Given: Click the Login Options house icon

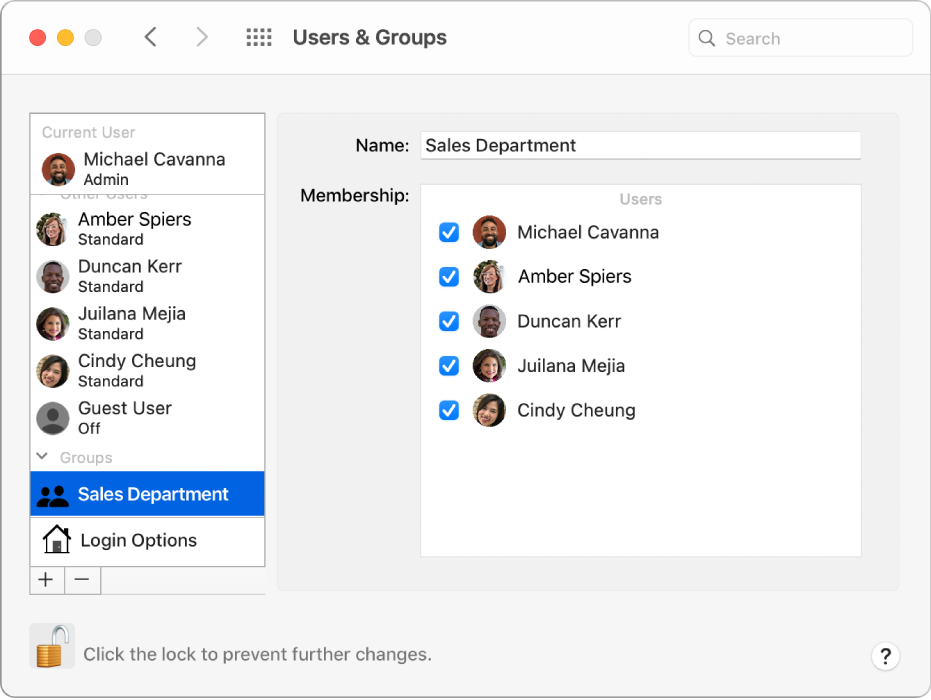Looking at the screenshot, I should point(57,541).
